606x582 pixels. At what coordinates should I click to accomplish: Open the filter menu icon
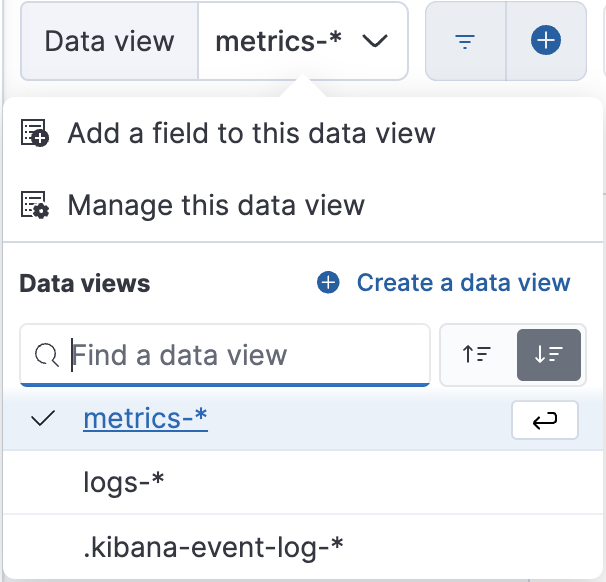(465, 41)
